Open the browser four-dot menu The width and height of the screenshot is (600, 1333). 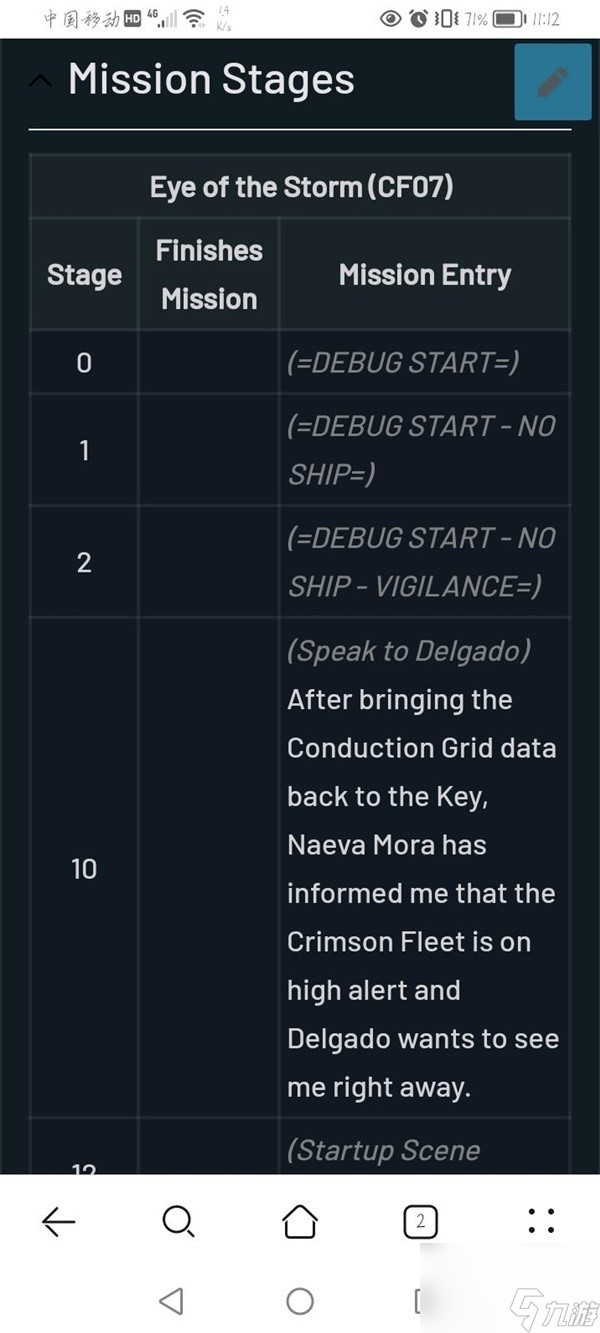[x=541, y=1221]
